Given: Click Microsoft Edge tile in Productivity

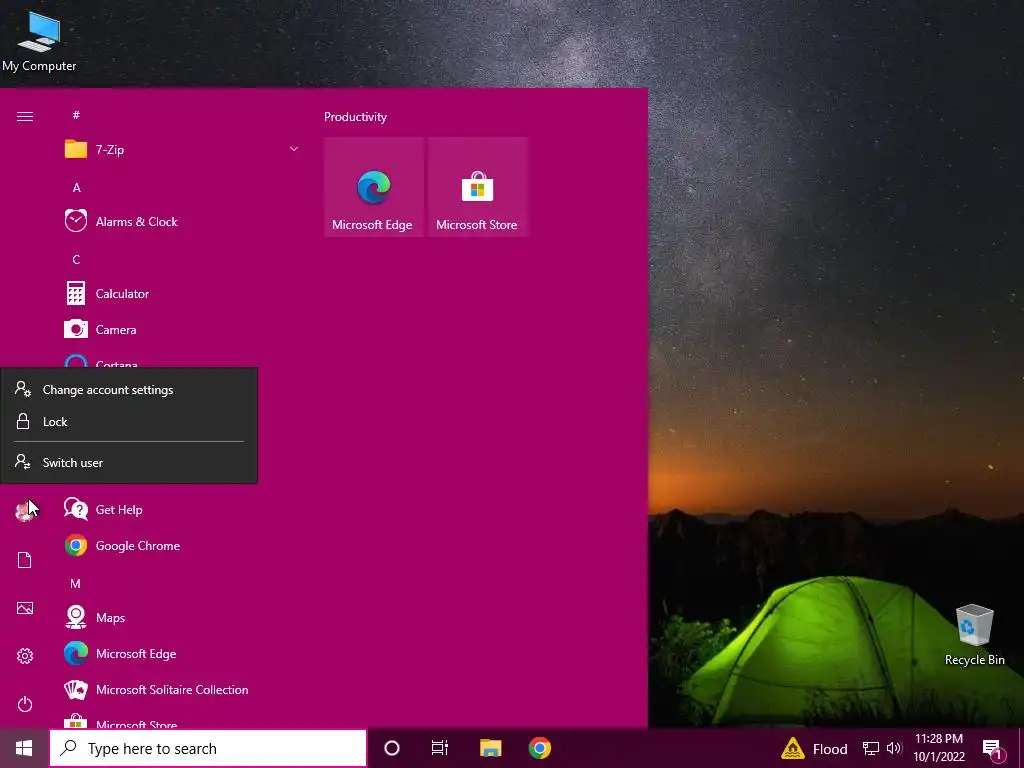Looking at the screenshot, I should click(374, 187).
